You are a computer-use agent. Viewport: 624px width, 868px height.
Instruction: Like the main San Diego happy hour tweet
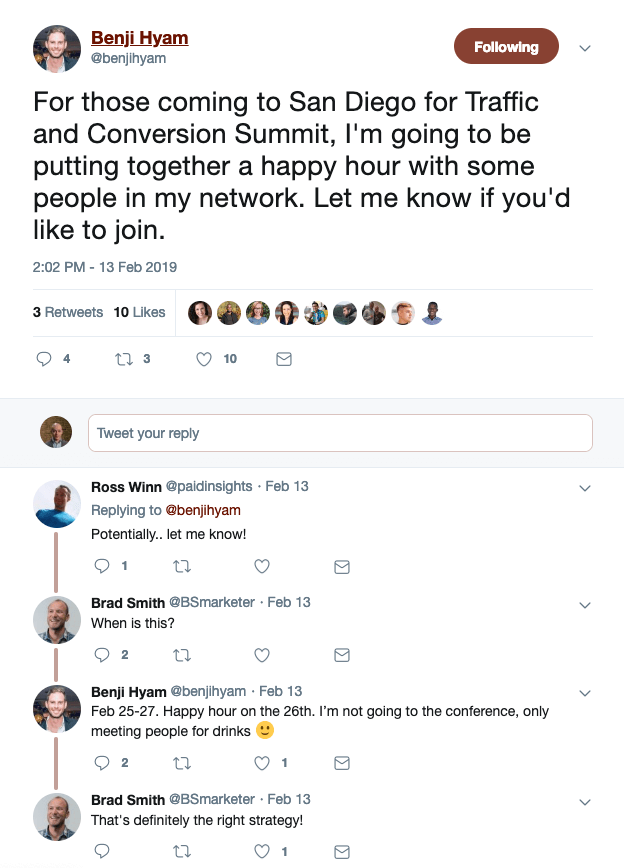pos(204,359)
